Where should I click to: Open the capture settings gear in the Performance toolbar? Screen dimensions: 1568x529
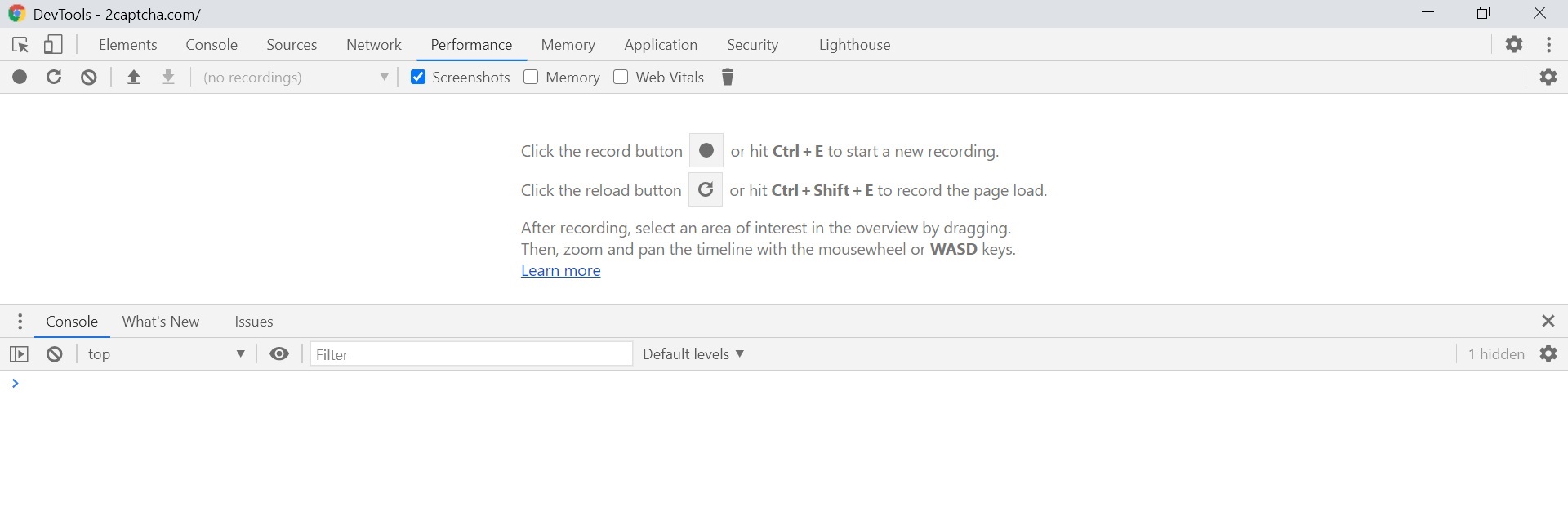tap(1549, 78)
